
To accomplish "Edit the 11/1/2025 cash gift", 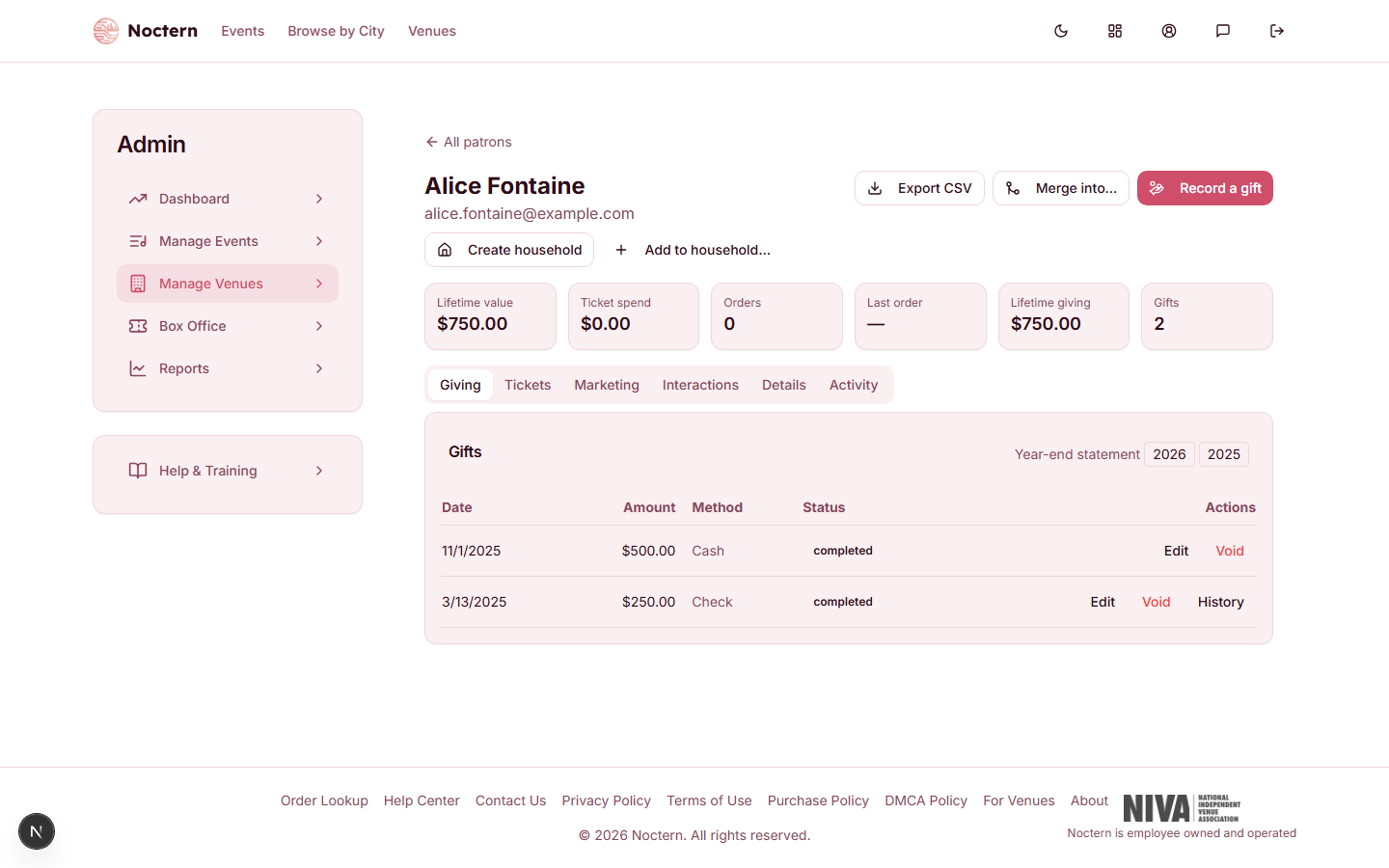I will point(1176,551).
